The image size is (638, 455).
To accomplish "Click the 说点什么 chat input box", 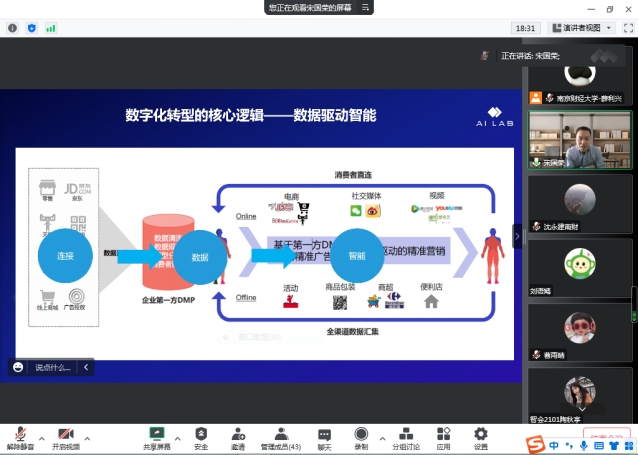I will 52,367.
